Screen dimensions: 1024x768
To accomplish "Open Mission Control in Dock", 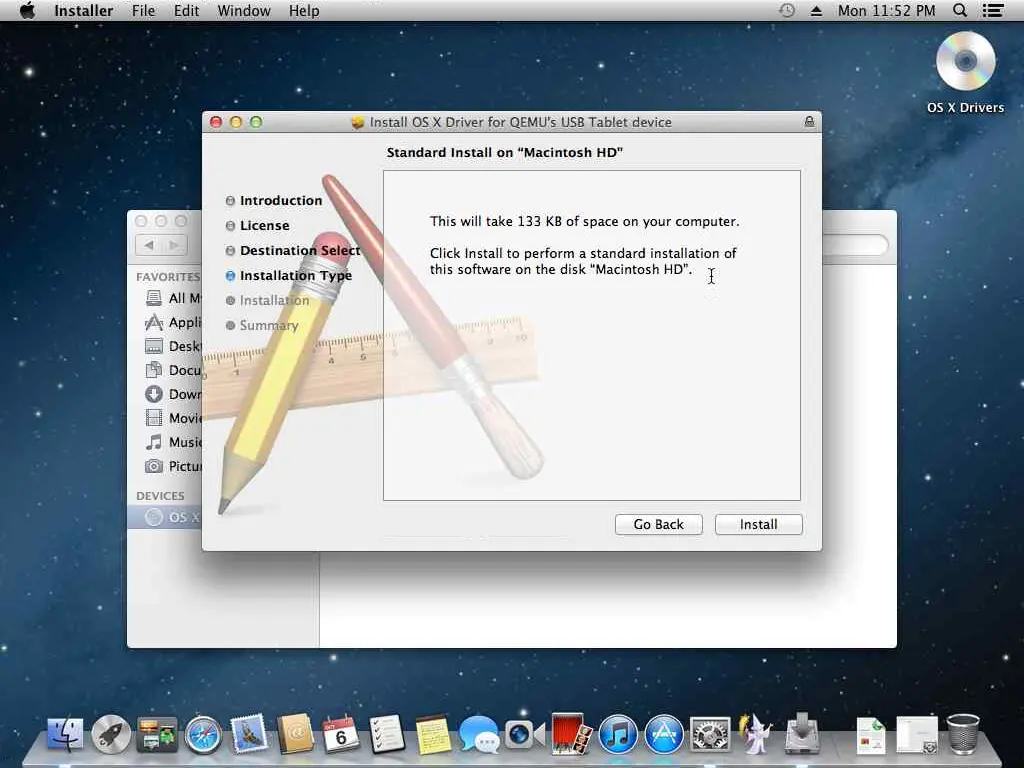I will point(157,734).
